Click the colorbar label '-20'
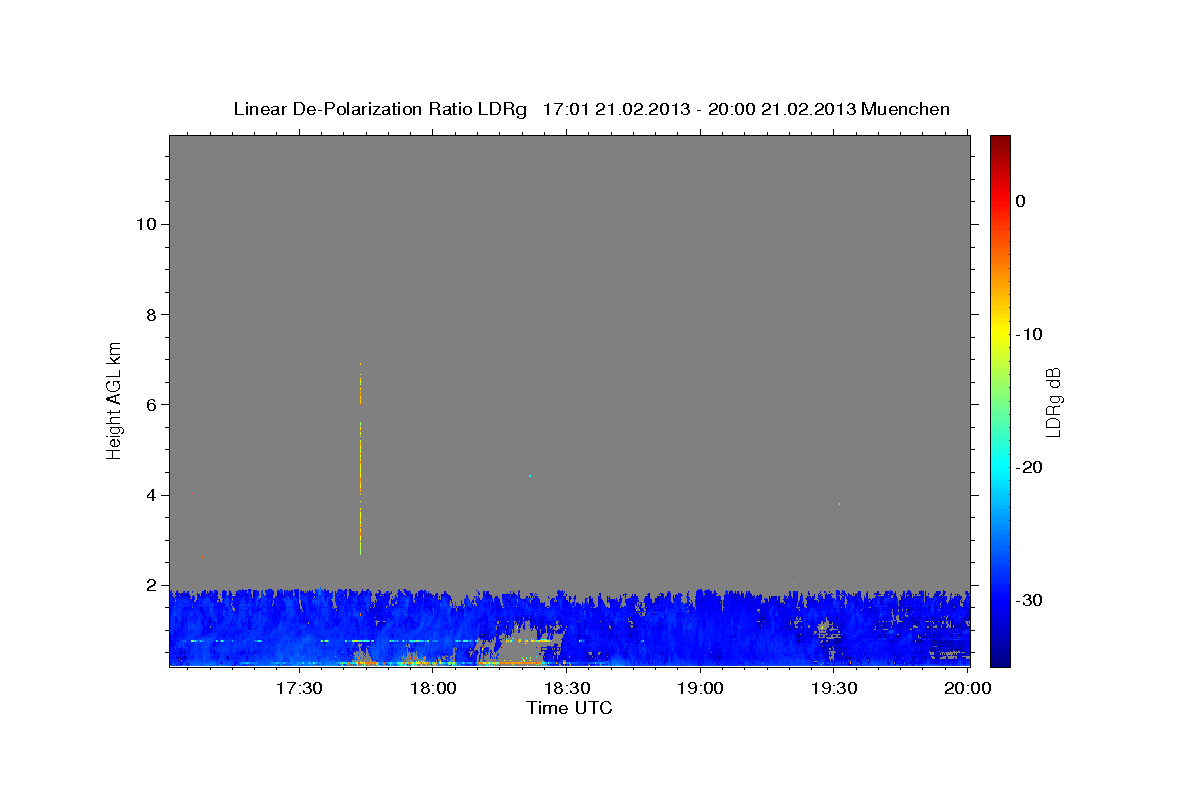1200x800 pixels. [x=1029, y=467]
